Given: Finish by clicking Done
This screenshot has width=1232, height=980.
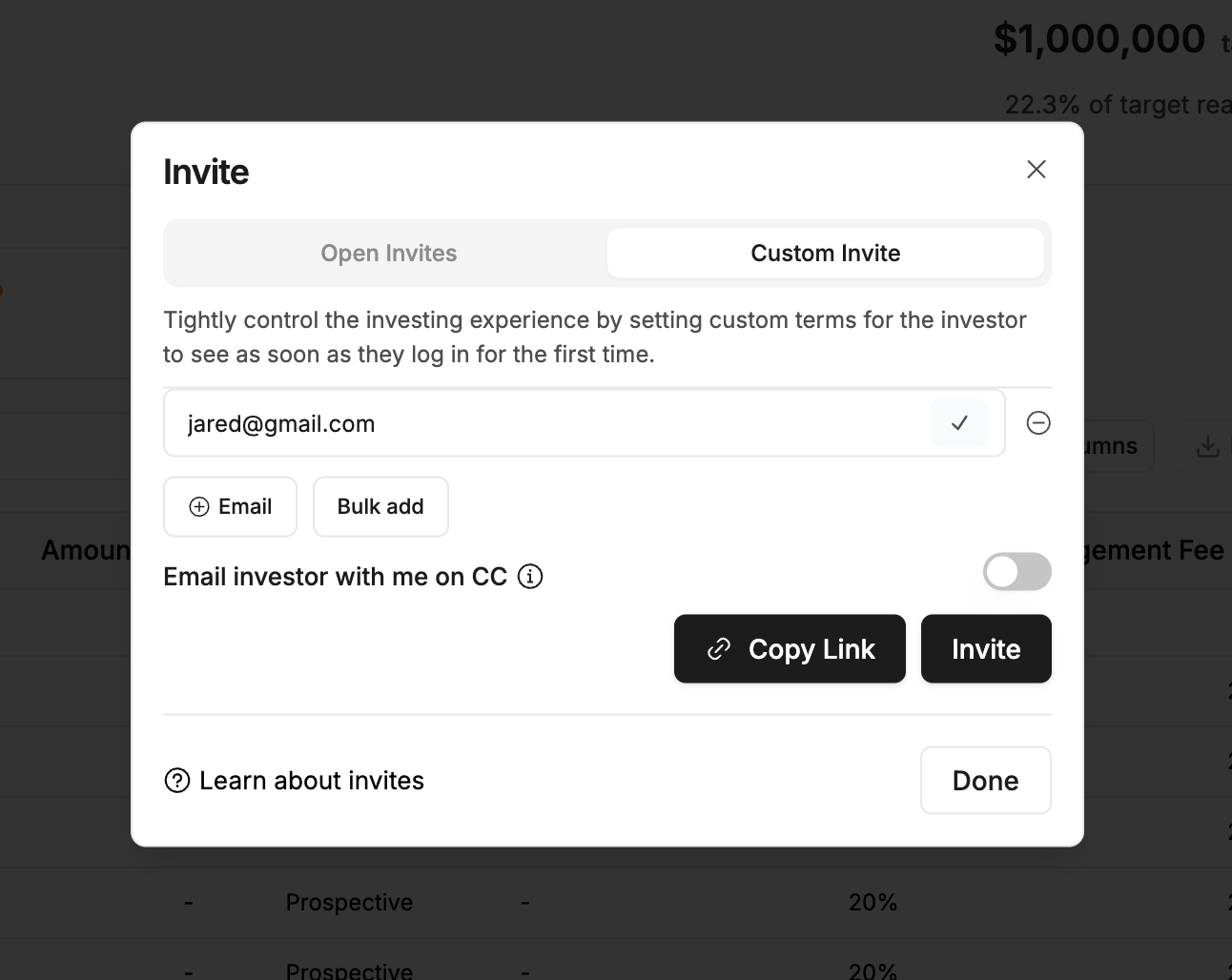Looking at the screenshot, I should pos(986,781).
